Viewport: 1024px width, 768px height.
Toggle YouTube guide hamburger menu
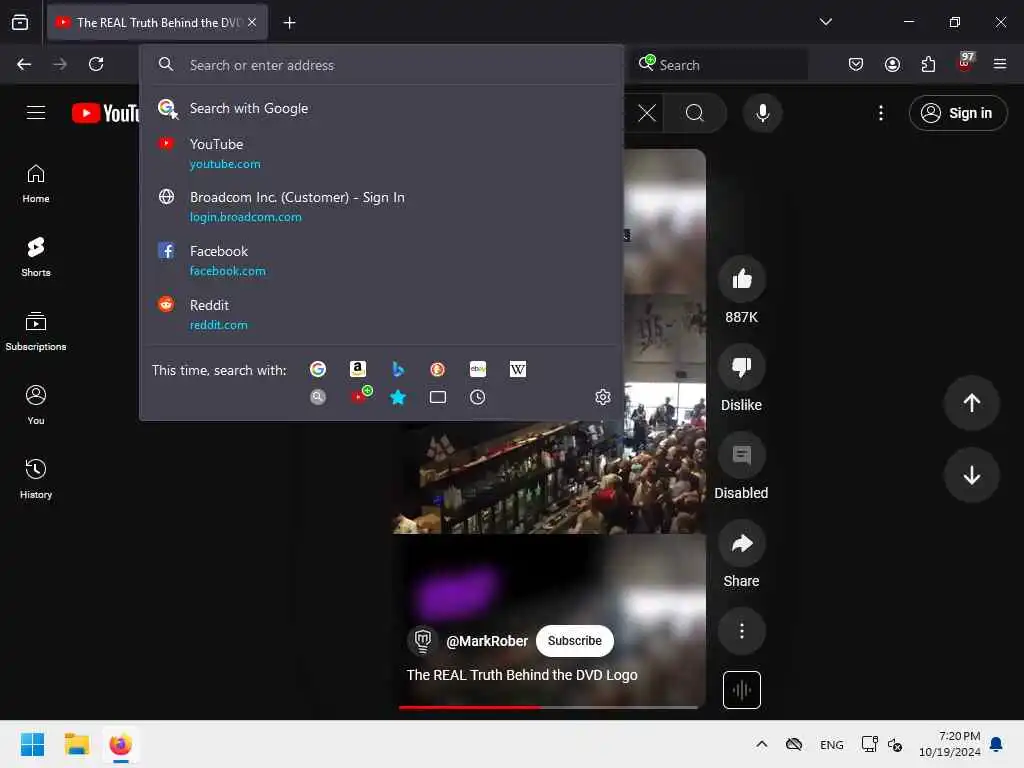pyautogui.click(x=36, y=113)
